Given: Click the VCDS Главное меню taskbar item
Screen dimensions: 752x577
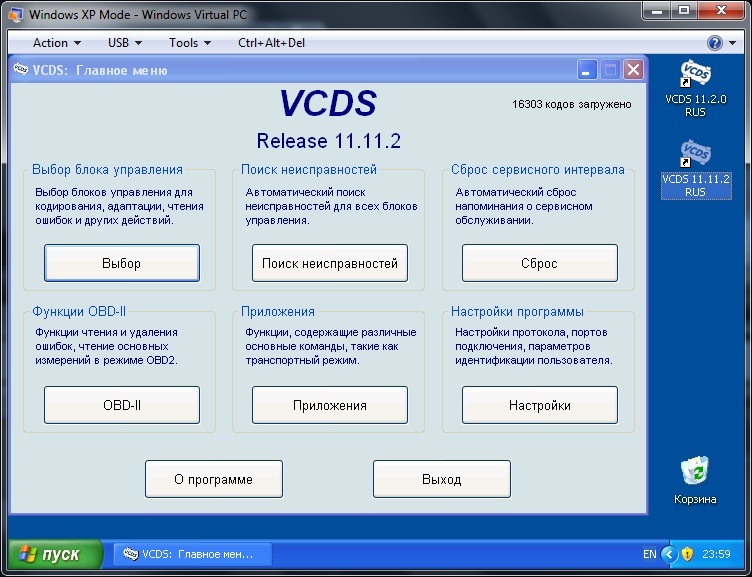Looking at the screenshot, I should point(193,554).
